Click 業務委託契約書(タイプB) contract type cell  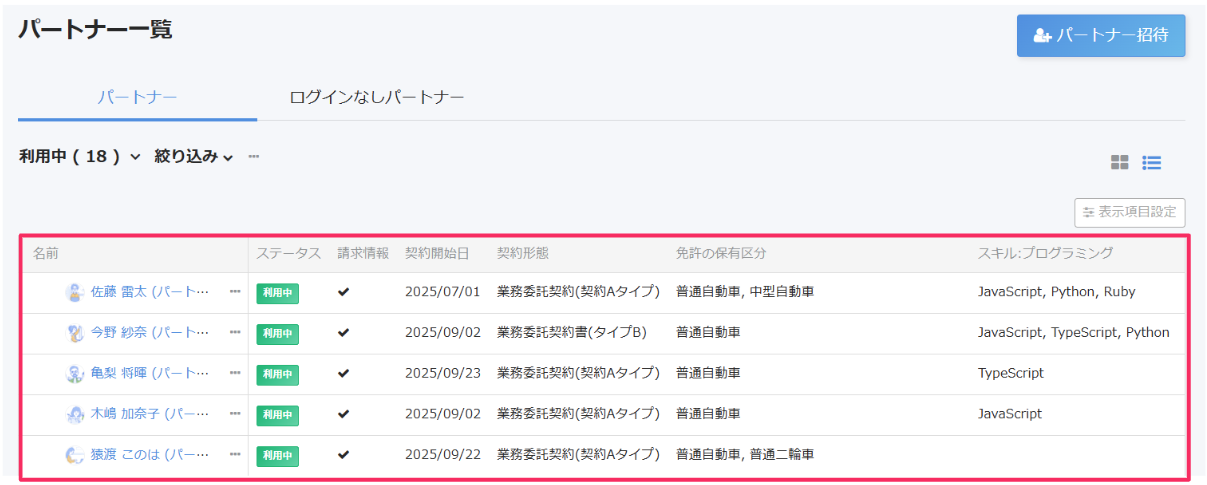click(x=572, y=332)
